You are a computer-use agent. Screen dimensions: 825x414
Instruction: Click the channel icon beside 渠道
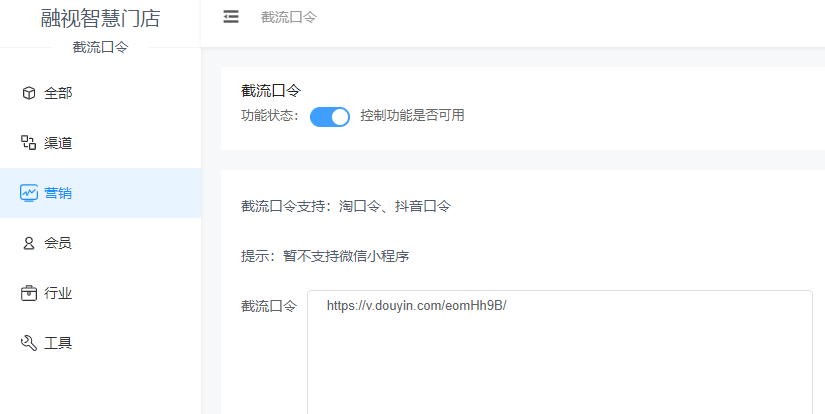pos(28,143)
